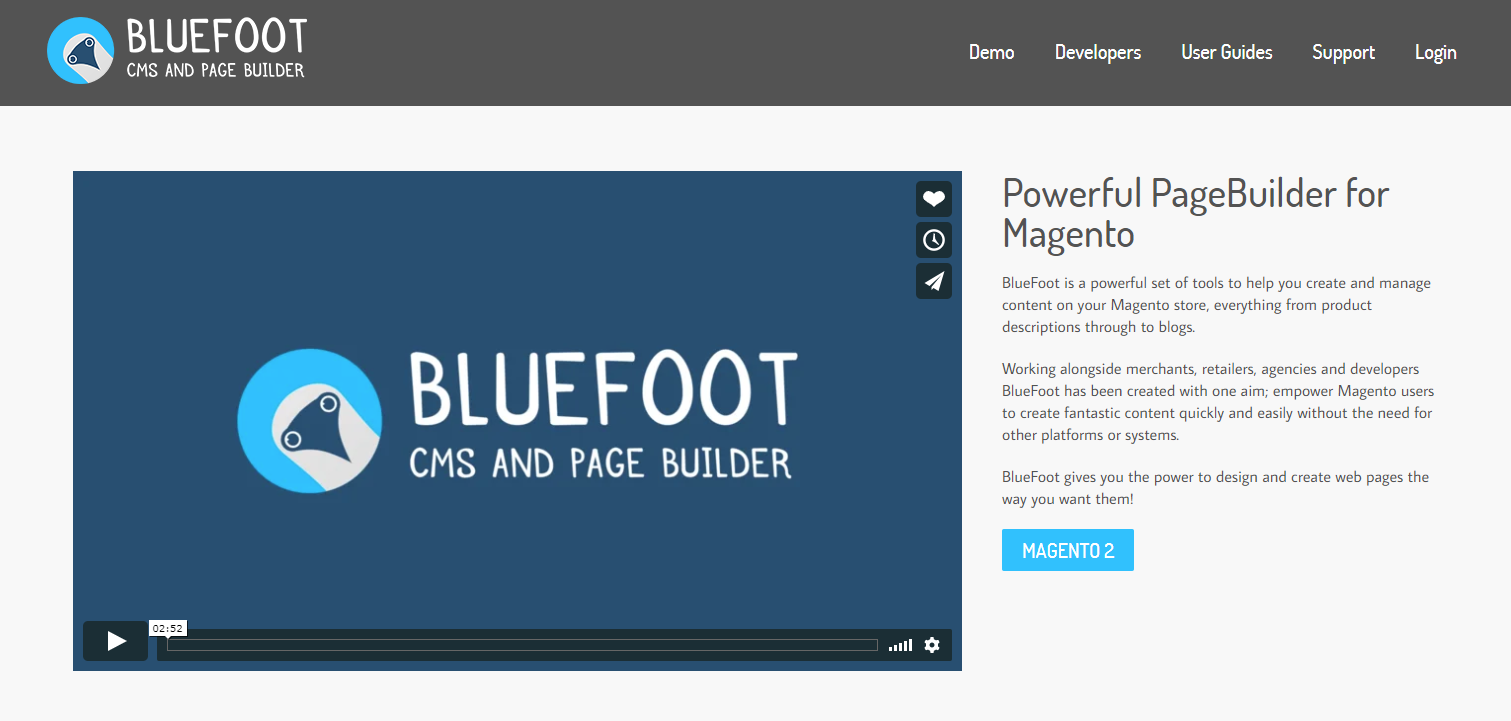The height and width of the screenshot is (721, 1511).
Task: Open the Demo menu item
Action: [x=991, y=52]
